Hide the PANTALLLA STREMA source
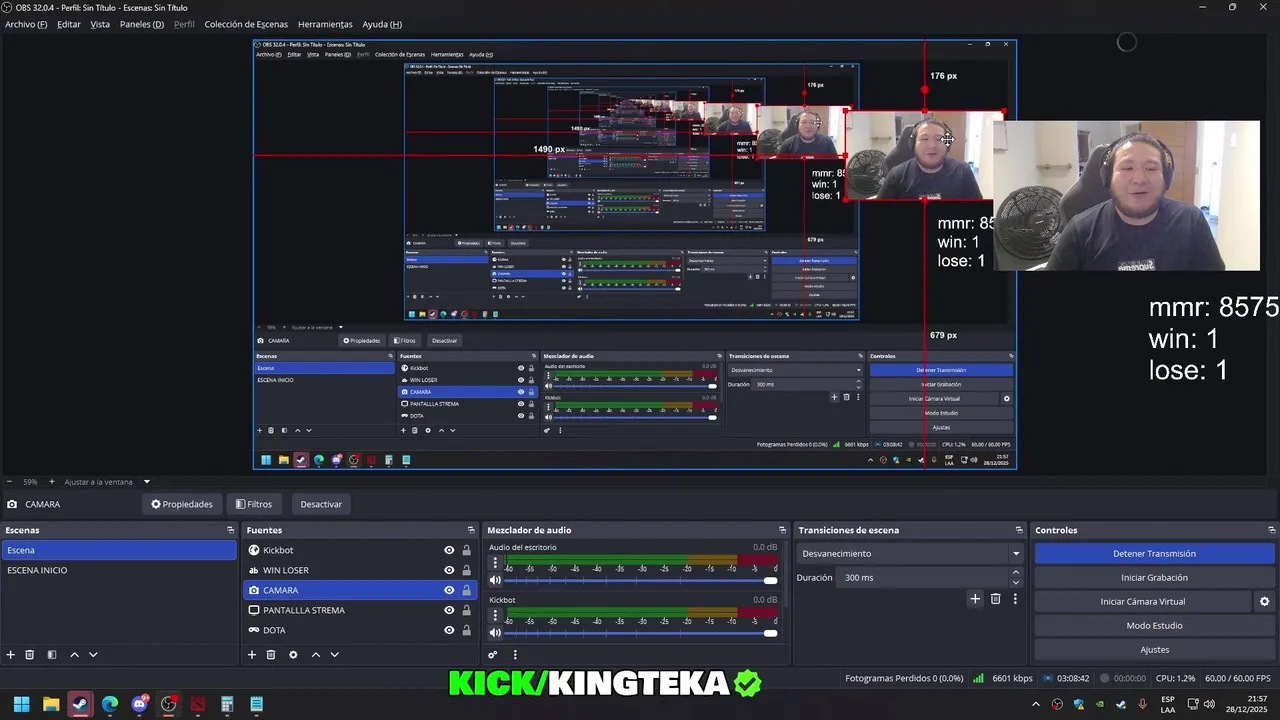Image resolution: width=1280 pixels, height=720 pixels. click(449, 610)
